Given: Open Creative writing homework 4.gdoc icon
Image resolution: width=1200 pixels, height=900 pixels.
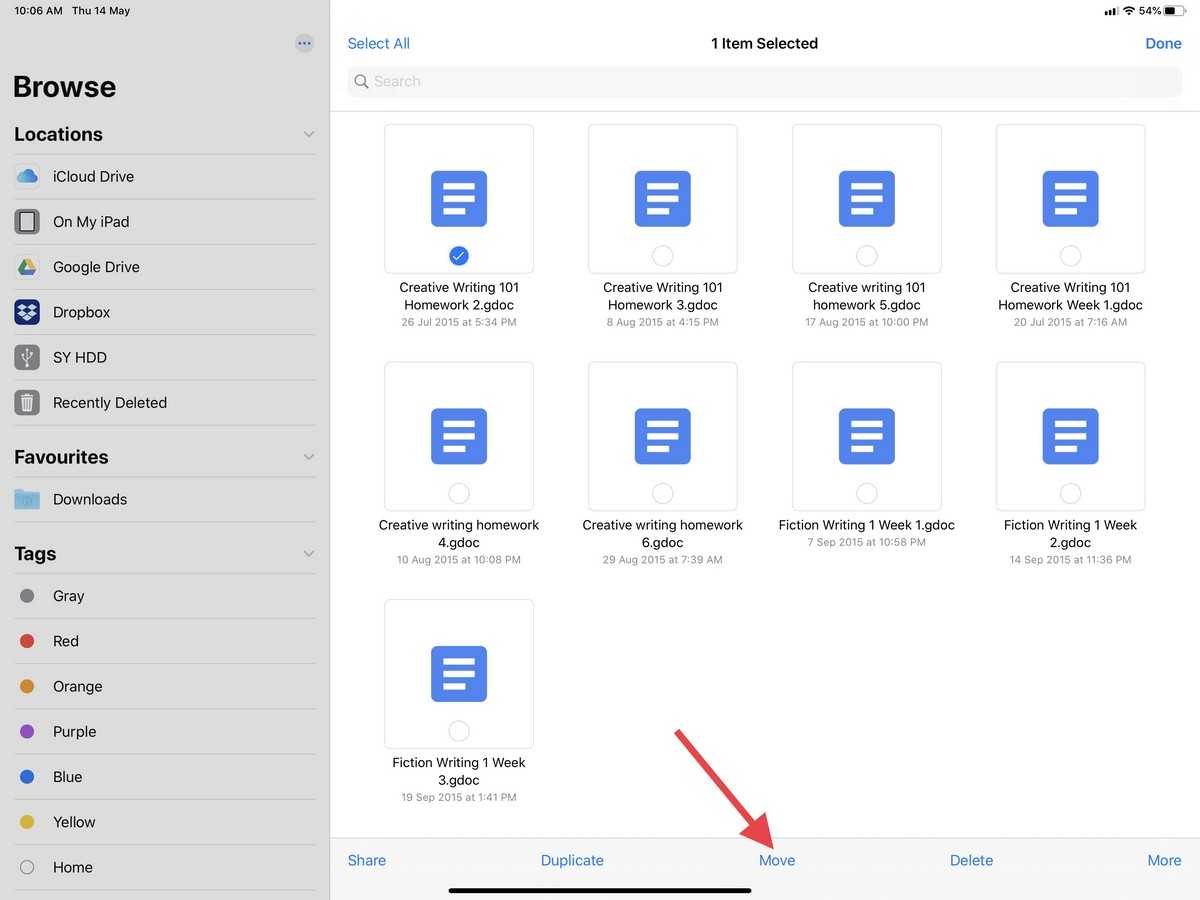Looking at the screenshot, I should (459, 436).
